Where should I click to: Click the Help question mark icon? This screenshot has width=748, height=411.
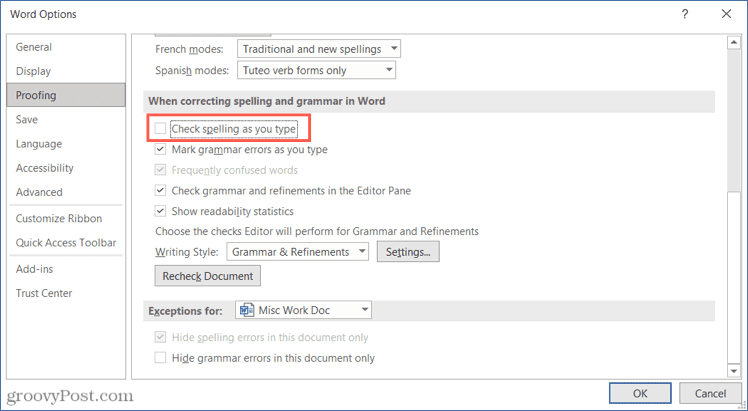(x=685, y=14)
